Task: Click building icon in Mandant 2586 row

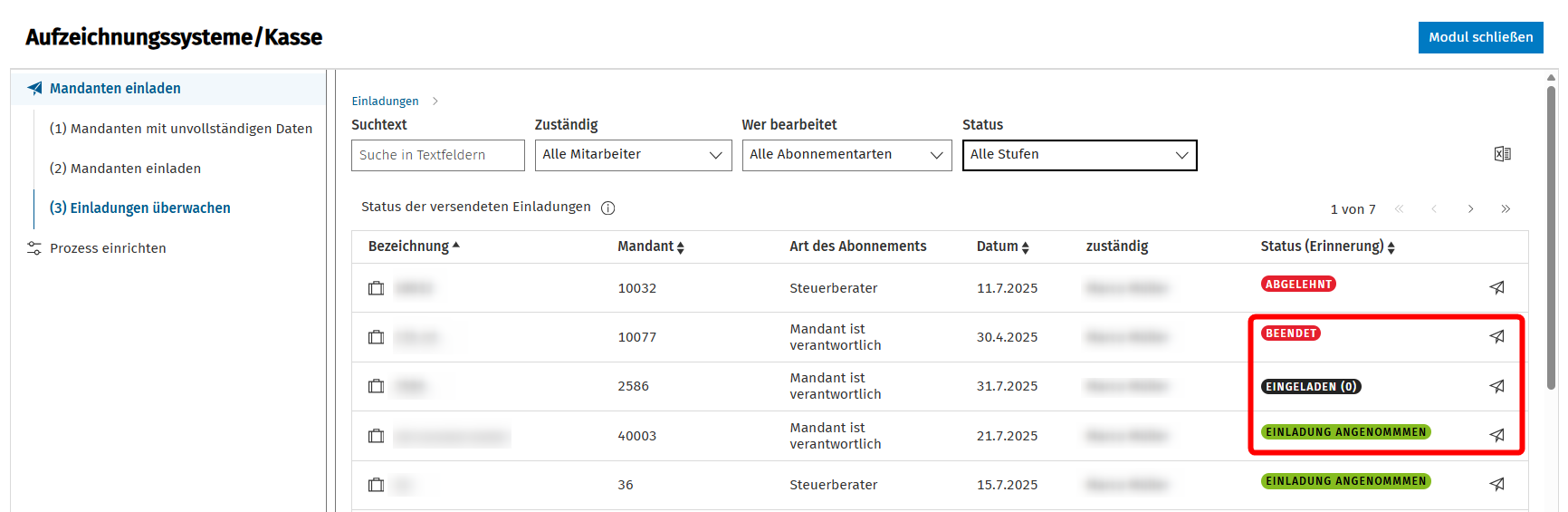Action: tap(377, 386)
